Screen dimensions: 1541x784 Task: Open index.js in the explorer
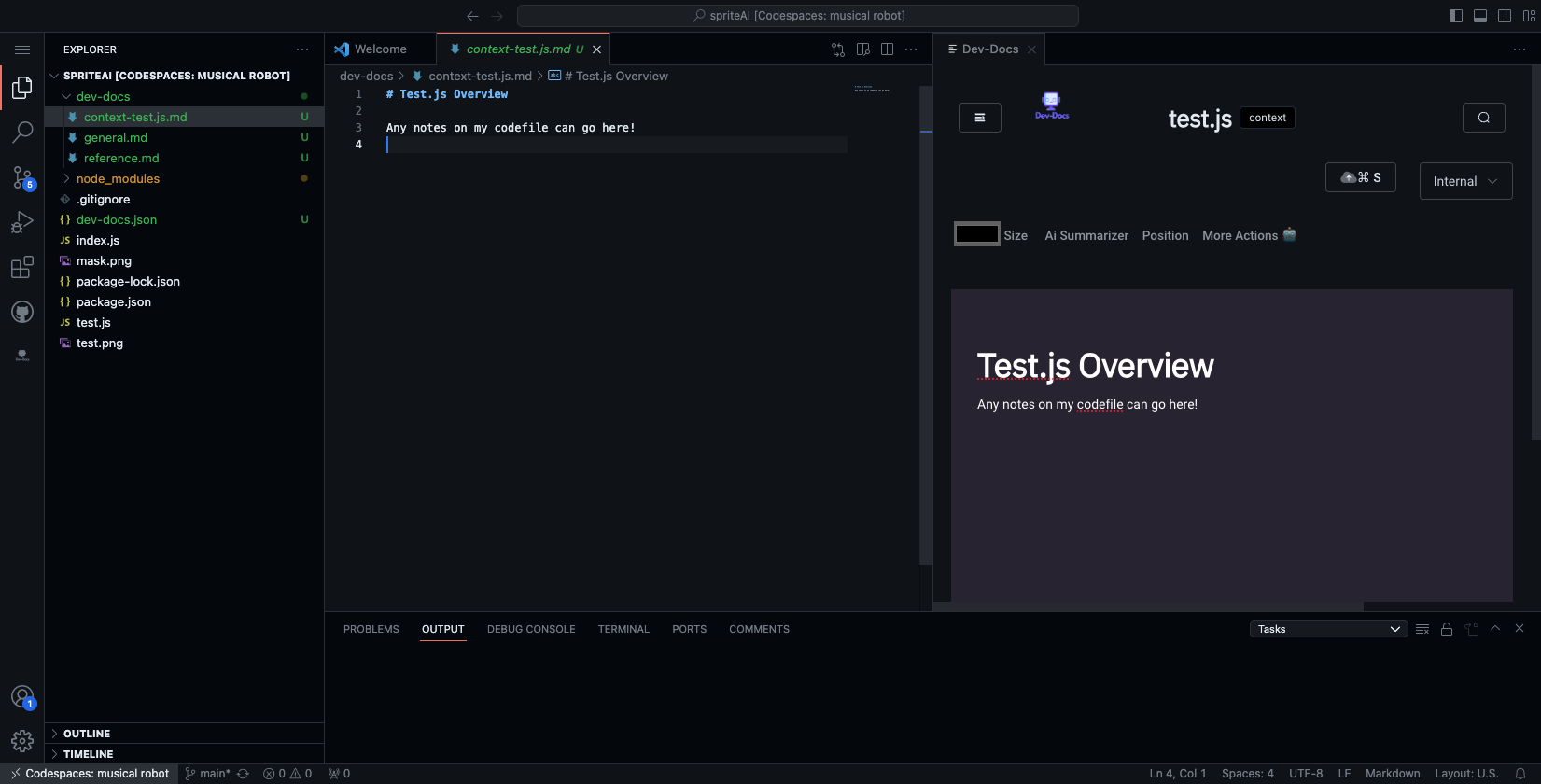pos(98,240)
